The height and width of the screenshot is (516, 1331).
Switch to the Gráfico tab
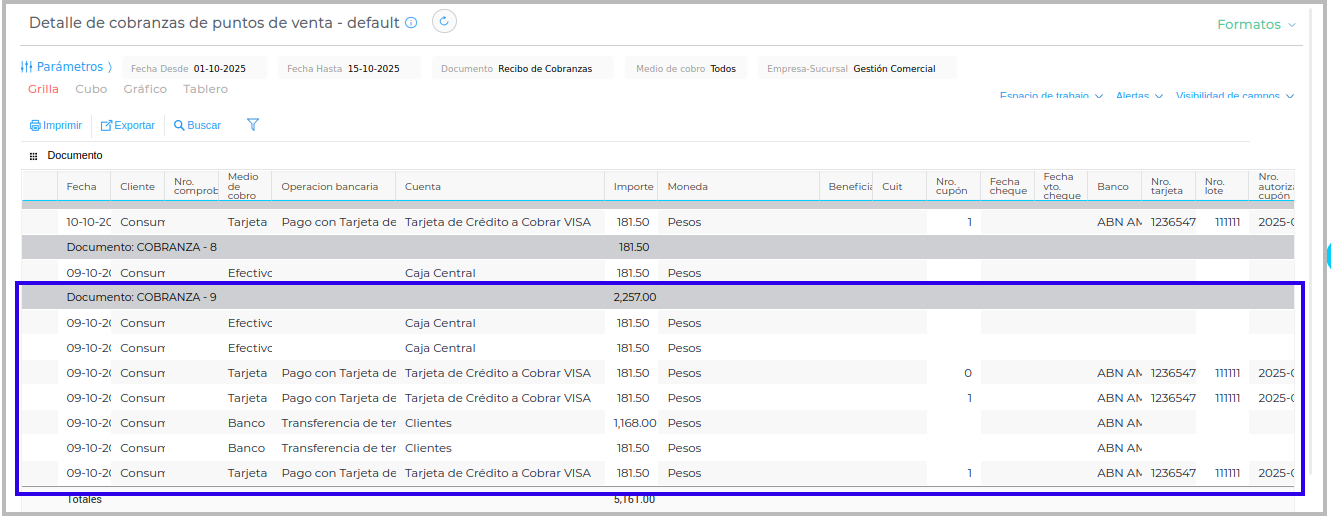[145, 89]
